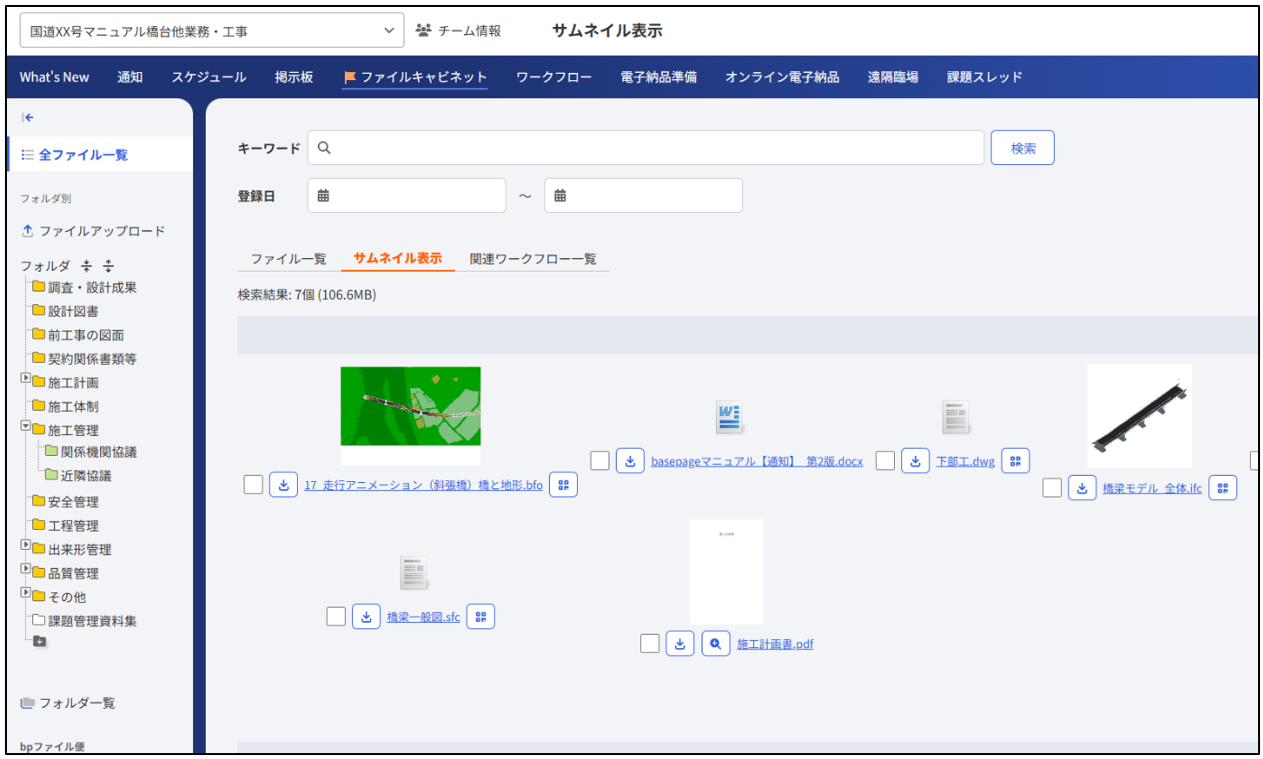Screen dimensions: 1263x759
Task: Click the キーワード search field
Action: coord(646,148)
